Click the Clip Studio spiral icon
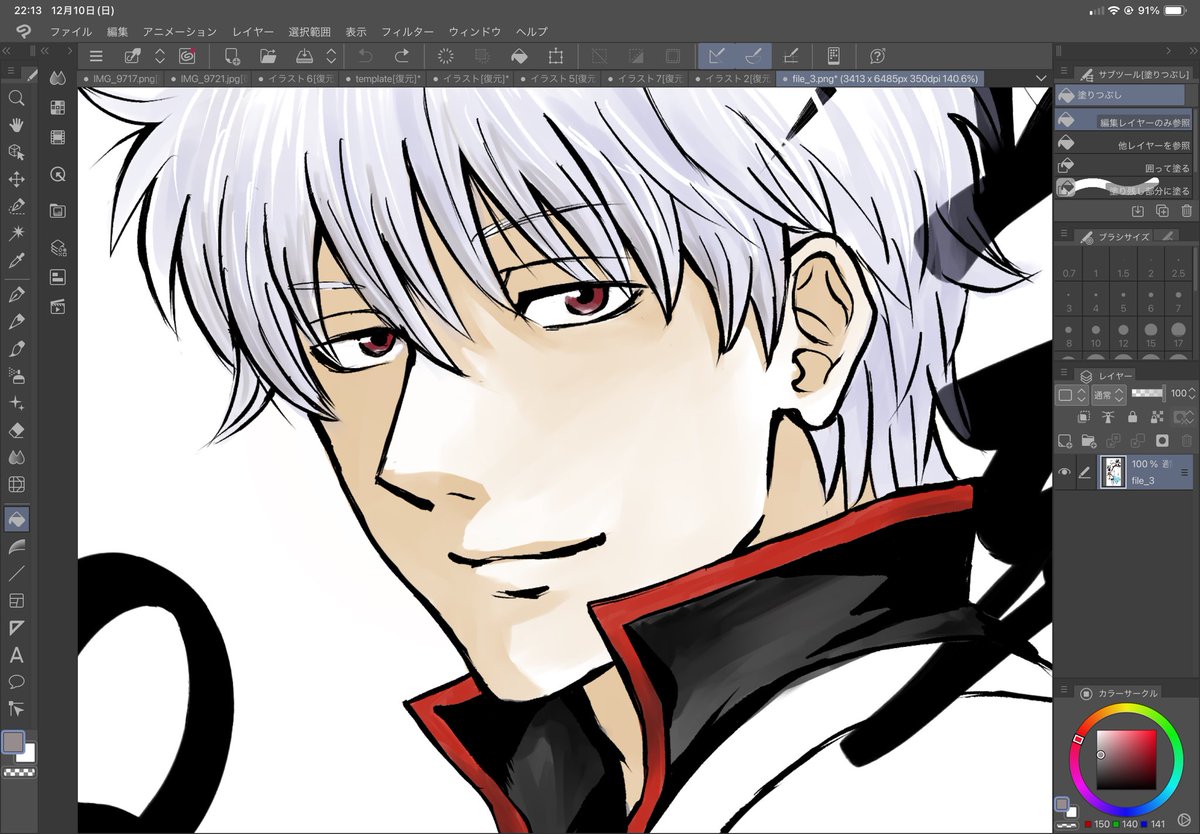Image resolution: width=1200 pixels, height=834 pixels. coord(187,56)
